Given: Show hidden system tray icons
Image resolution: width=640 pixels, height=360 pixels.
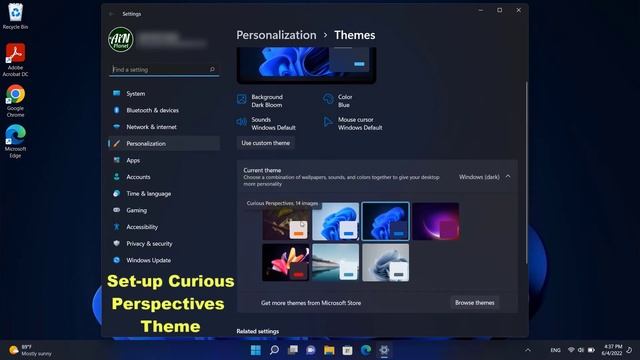Looking at the screenshot, I should 528,350.
